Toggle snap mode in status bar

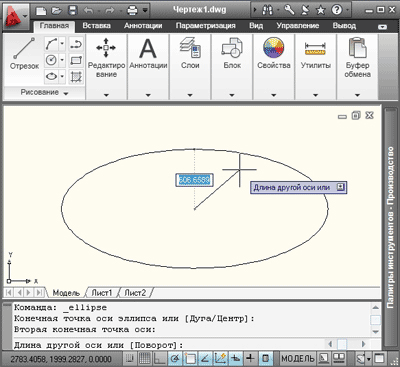click(x=129, y=359)
